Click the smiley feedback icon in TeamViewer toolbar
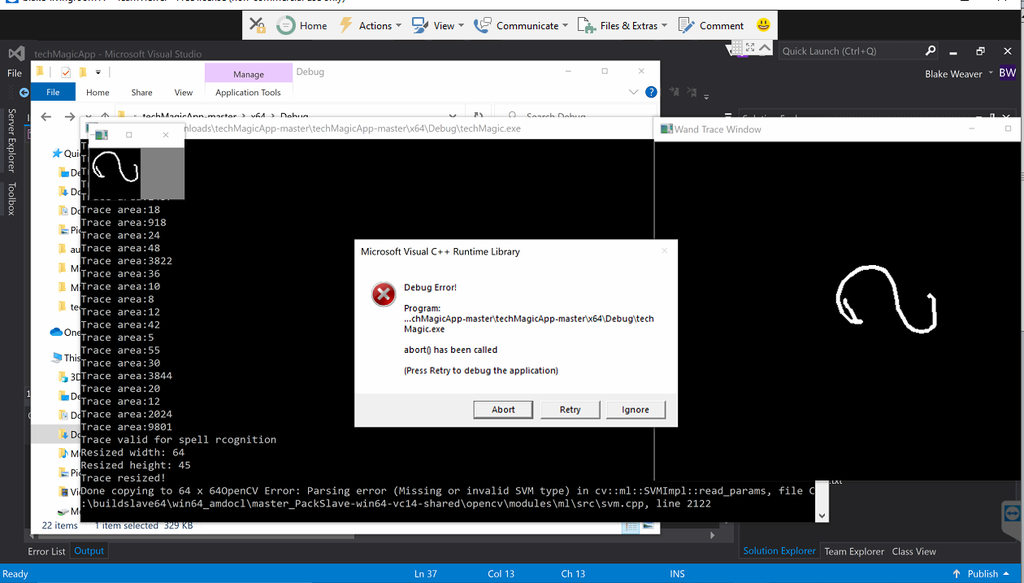This screenshot has height=583, width=1024. 763,25
